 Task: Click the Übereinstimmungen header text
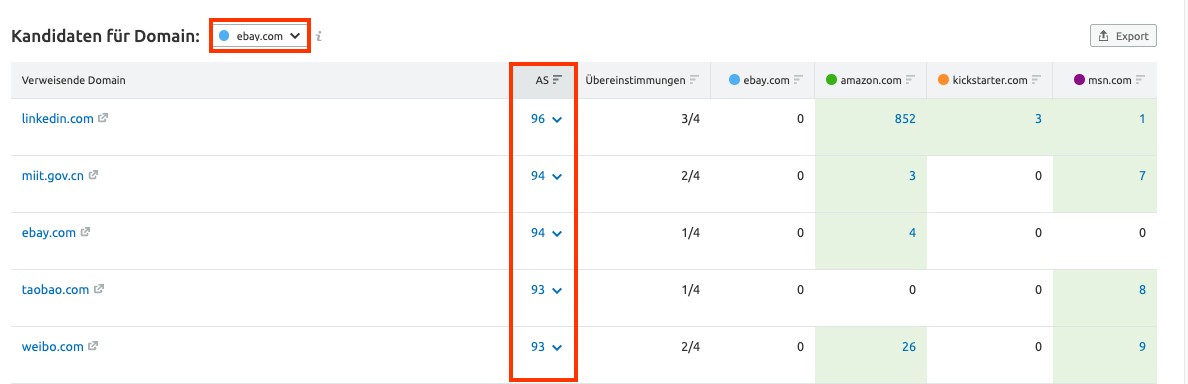635,80
